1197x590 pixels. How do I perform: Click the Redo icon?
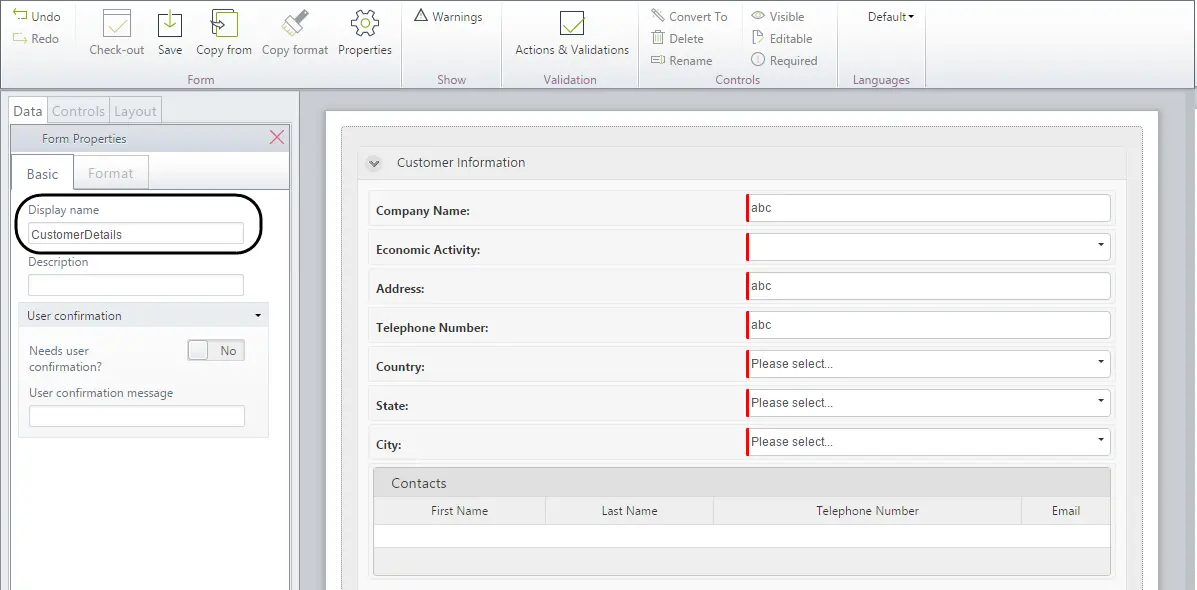pyautogui.click(x=20, y=38)
